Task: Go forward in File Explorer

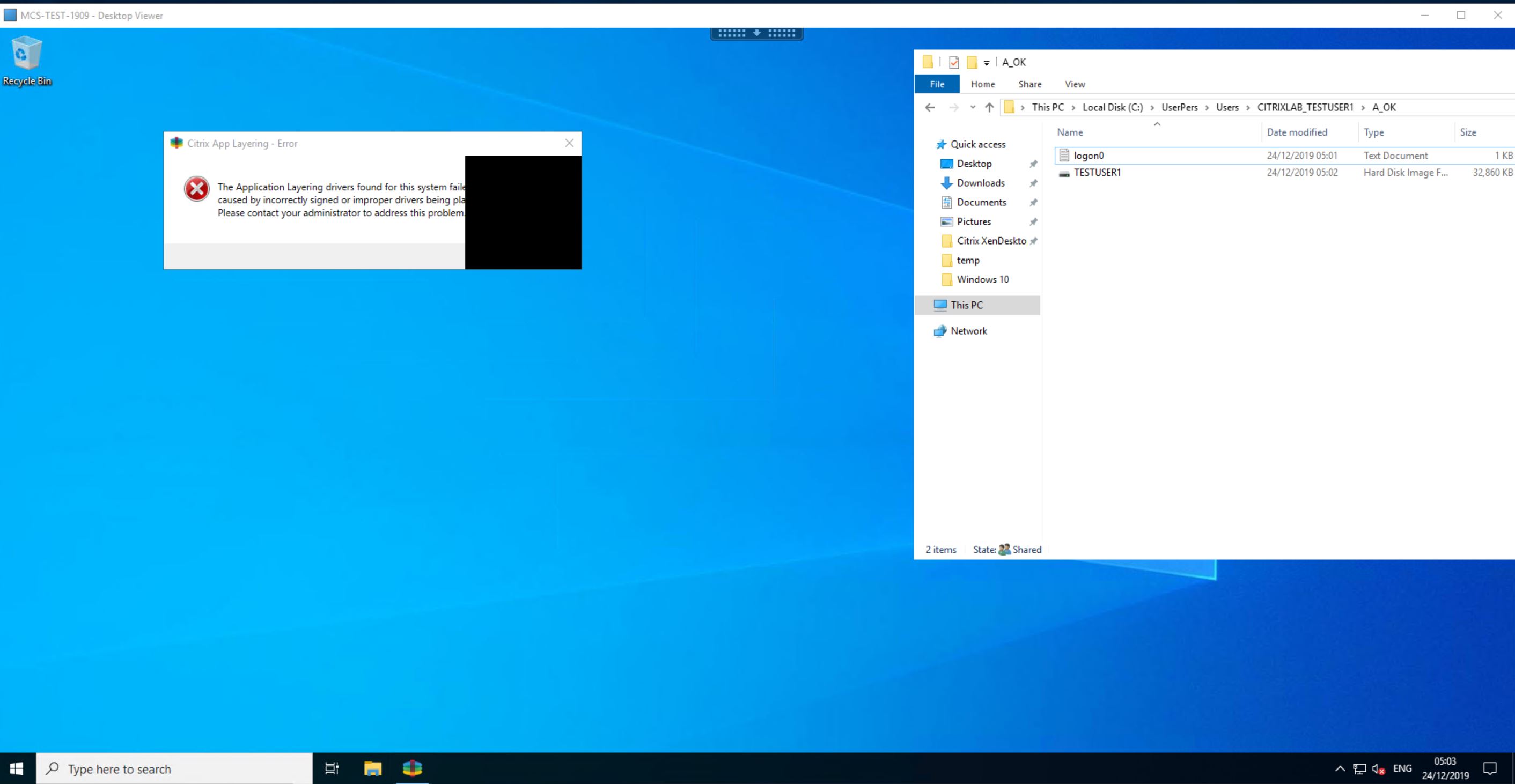Action: [953, 108]
